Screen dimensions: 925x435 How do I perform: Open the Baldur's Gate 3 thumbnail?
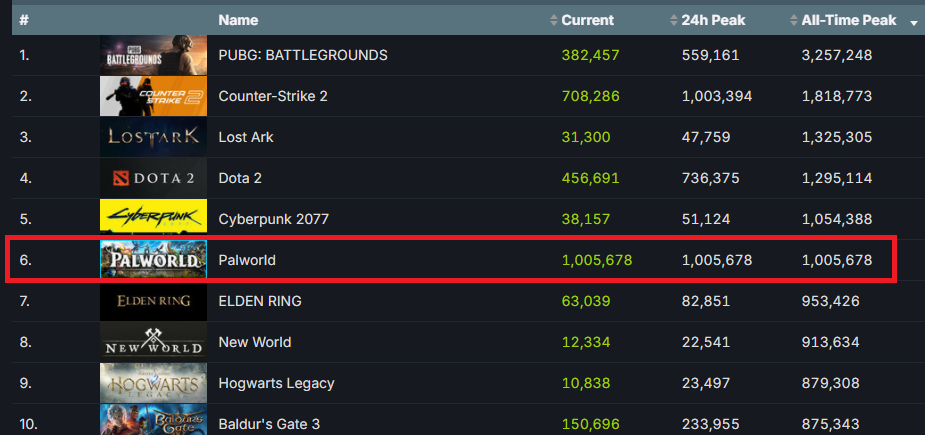[x=153, y=421]
